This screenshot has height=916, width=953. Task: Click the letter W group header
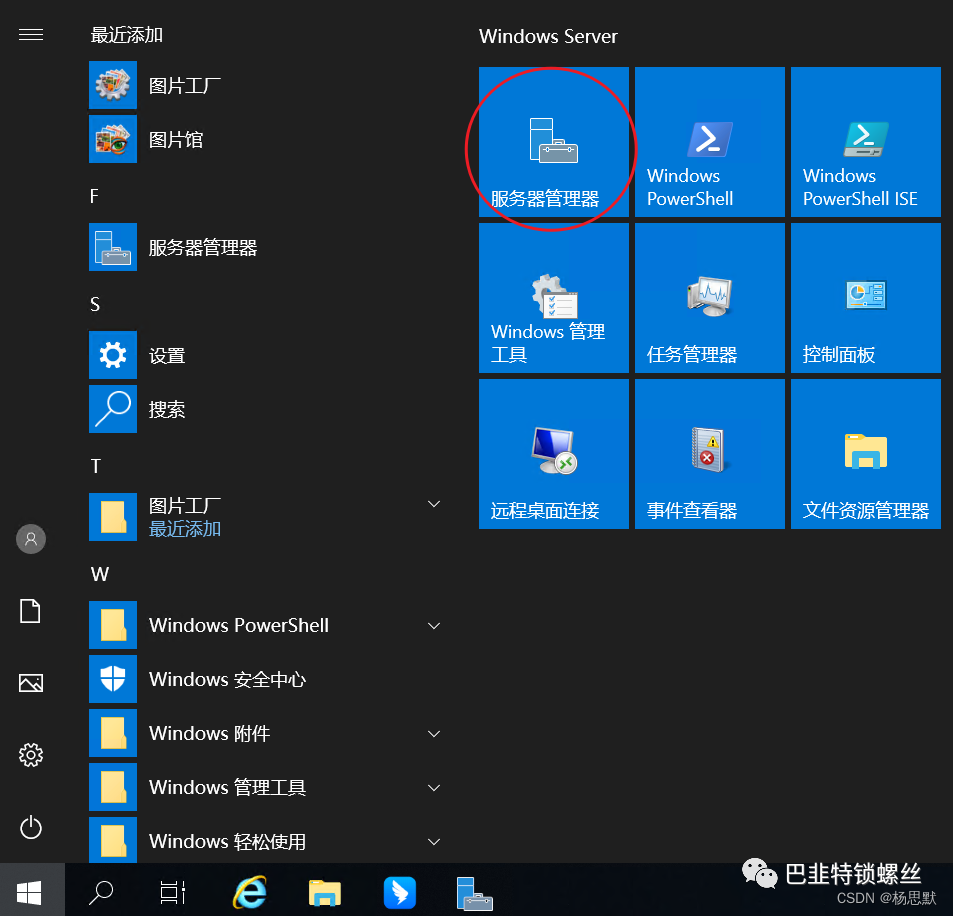(x=100, y=574)
